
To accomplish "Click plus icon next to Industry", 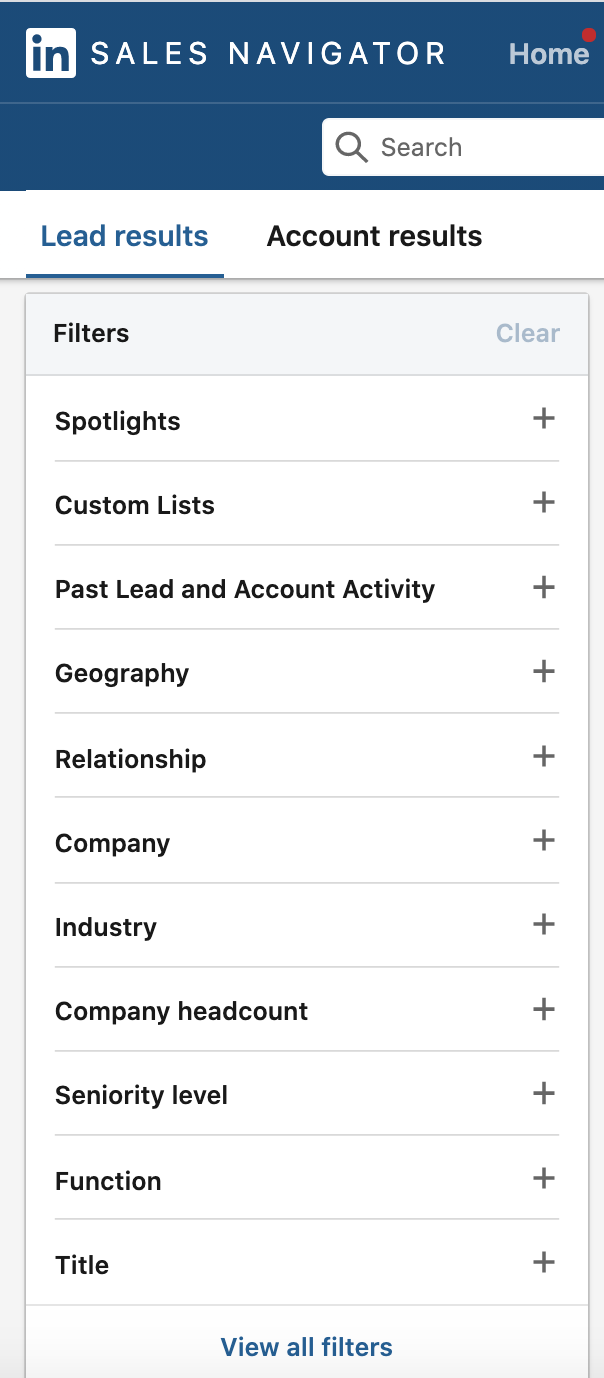I will tap(543, 924).
